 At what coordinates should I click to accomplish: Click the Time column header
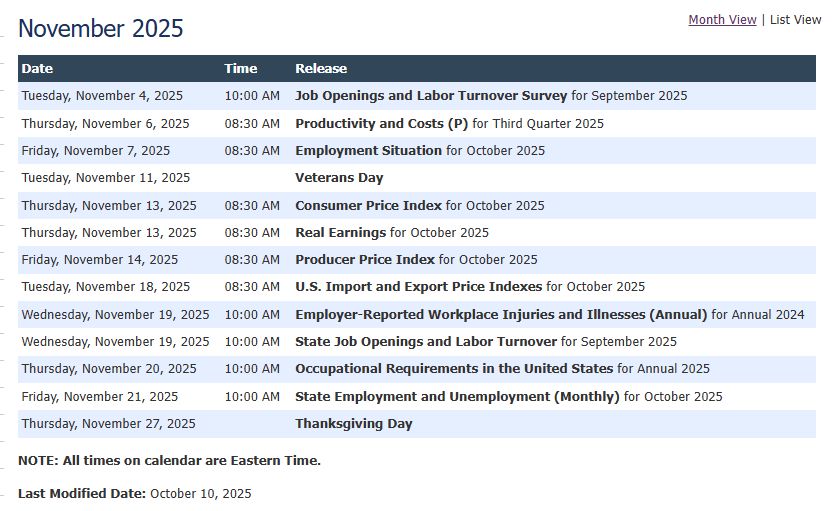[x=240, y=69]
